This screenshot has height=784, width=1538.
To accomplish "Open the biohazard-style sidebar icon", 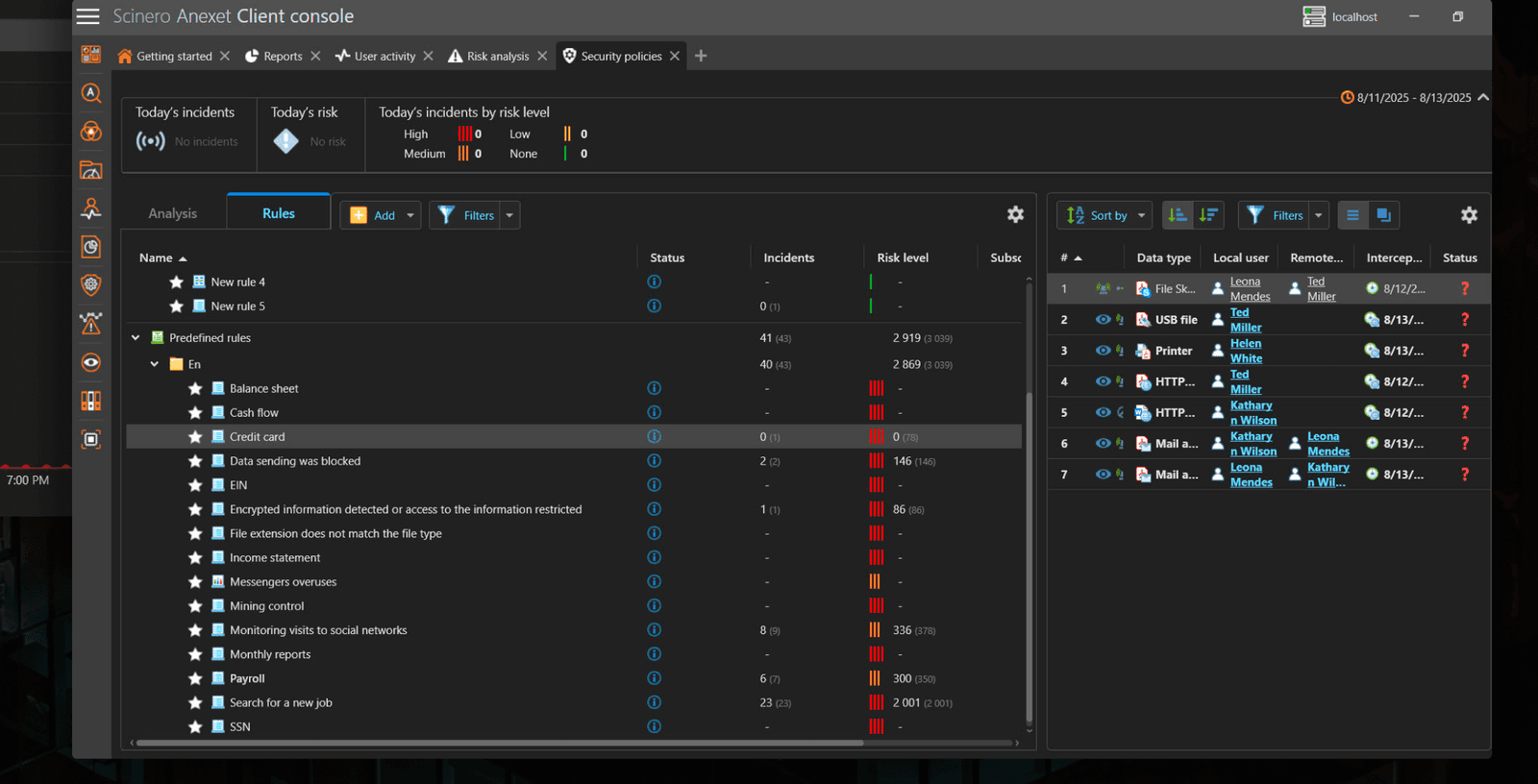I will click(x=91, y=132).
